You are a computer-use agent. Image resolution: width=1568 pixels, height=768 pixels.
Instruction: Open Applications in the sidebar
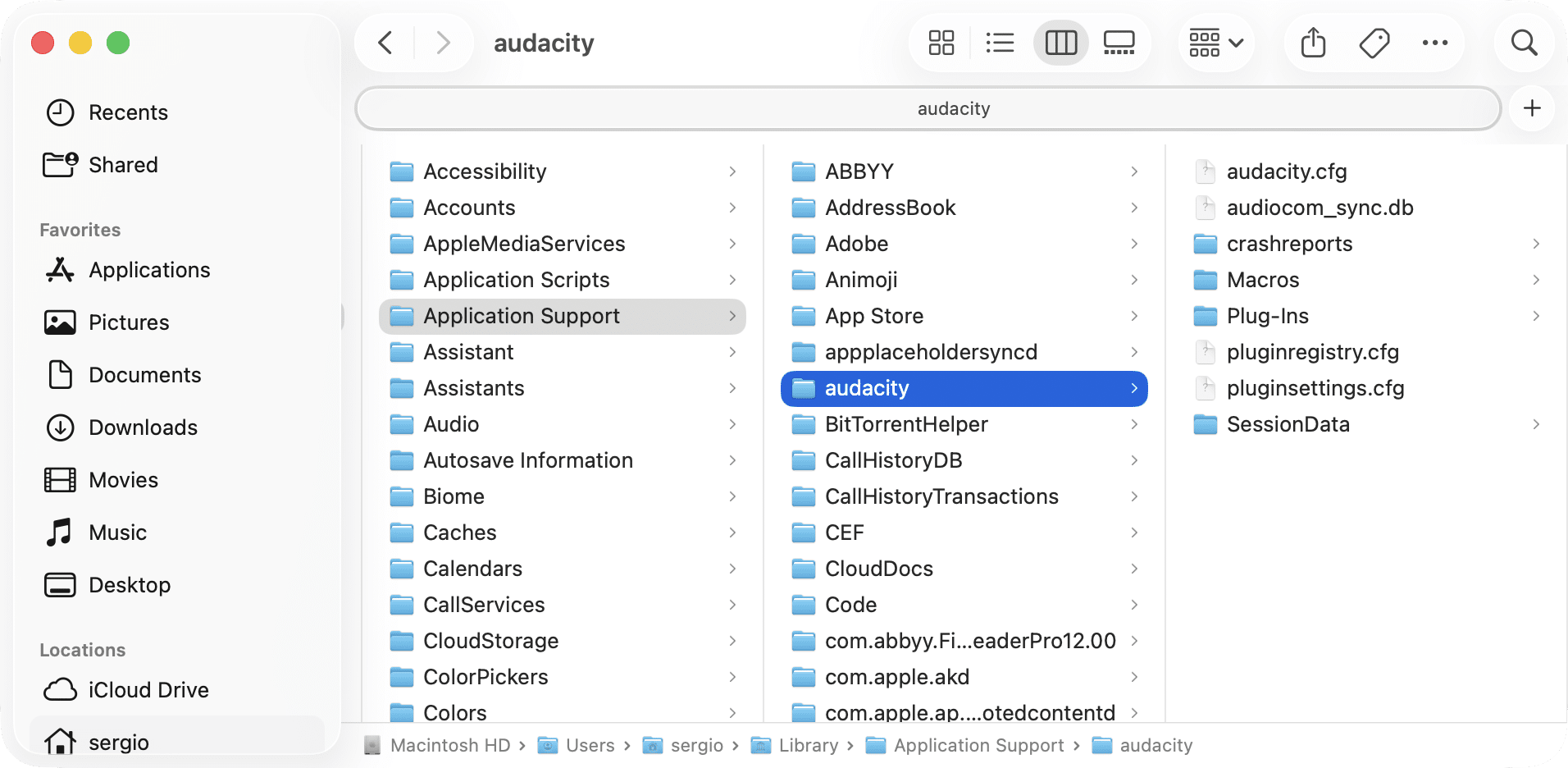click(x=149, y=270)
